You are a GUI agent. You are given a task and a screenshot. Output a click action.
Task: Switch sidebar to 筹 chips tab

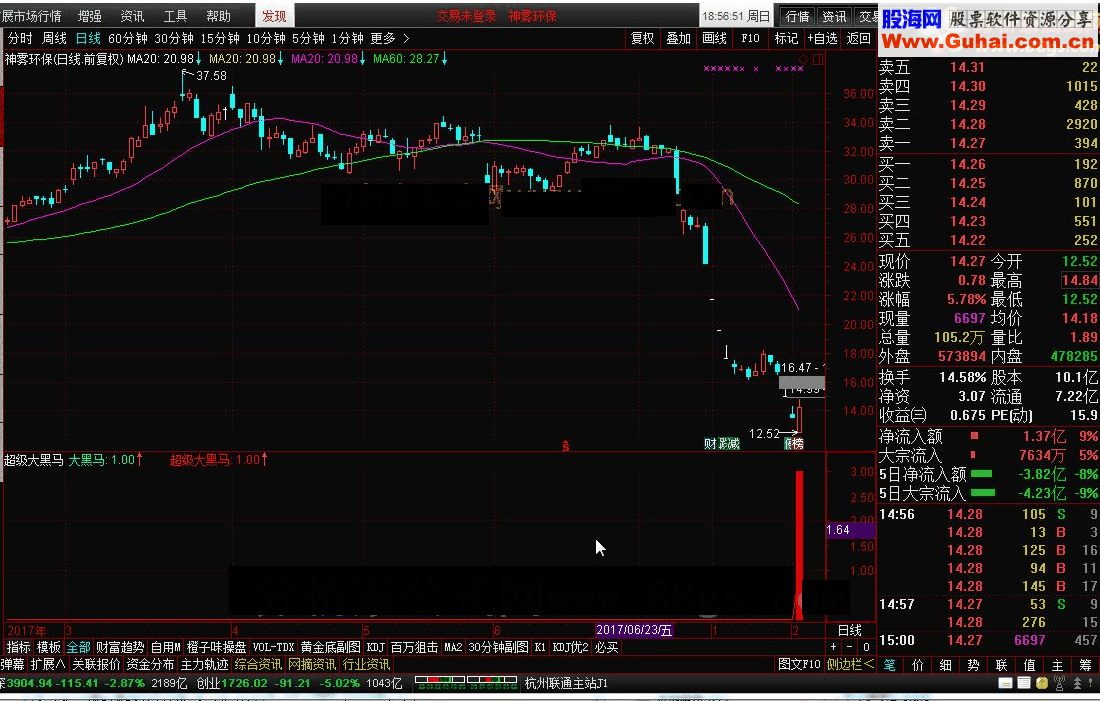tap(1086, 665)
